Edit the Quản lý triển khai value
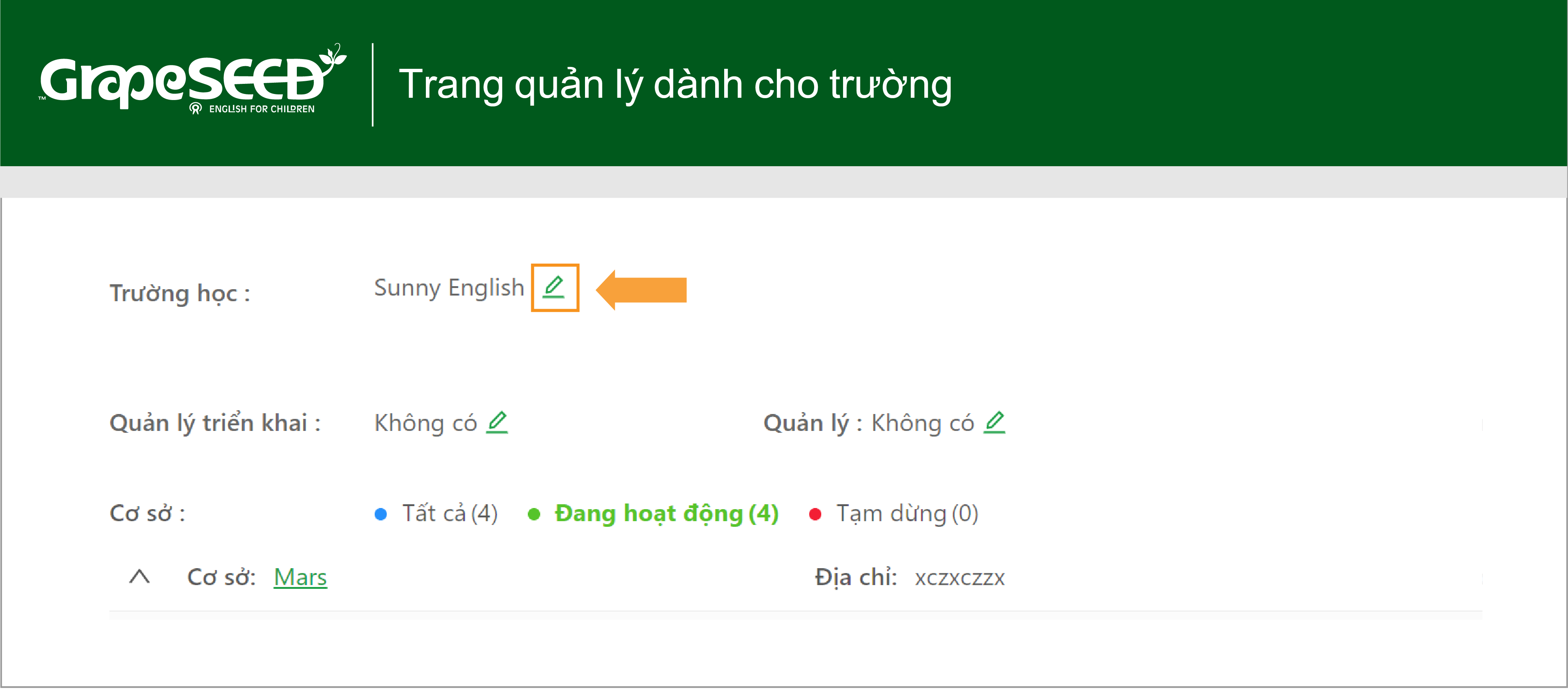This screenshot has height=690, width=1568. tap(497, 422)
